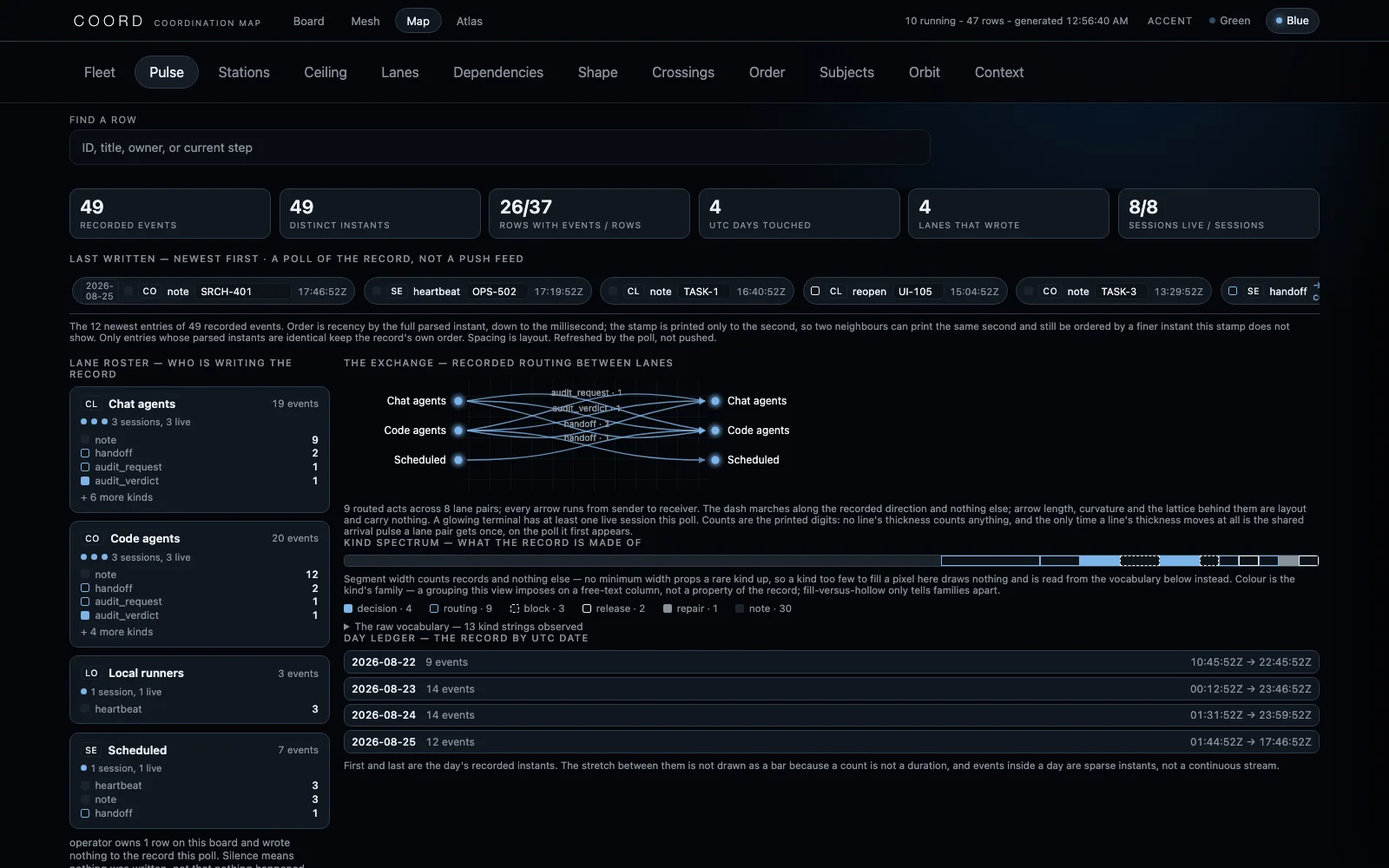1389x868 pixels.
Task: Click the session dots beside Code agents '3 sessions, 3 live'
Action: (94, 557)
